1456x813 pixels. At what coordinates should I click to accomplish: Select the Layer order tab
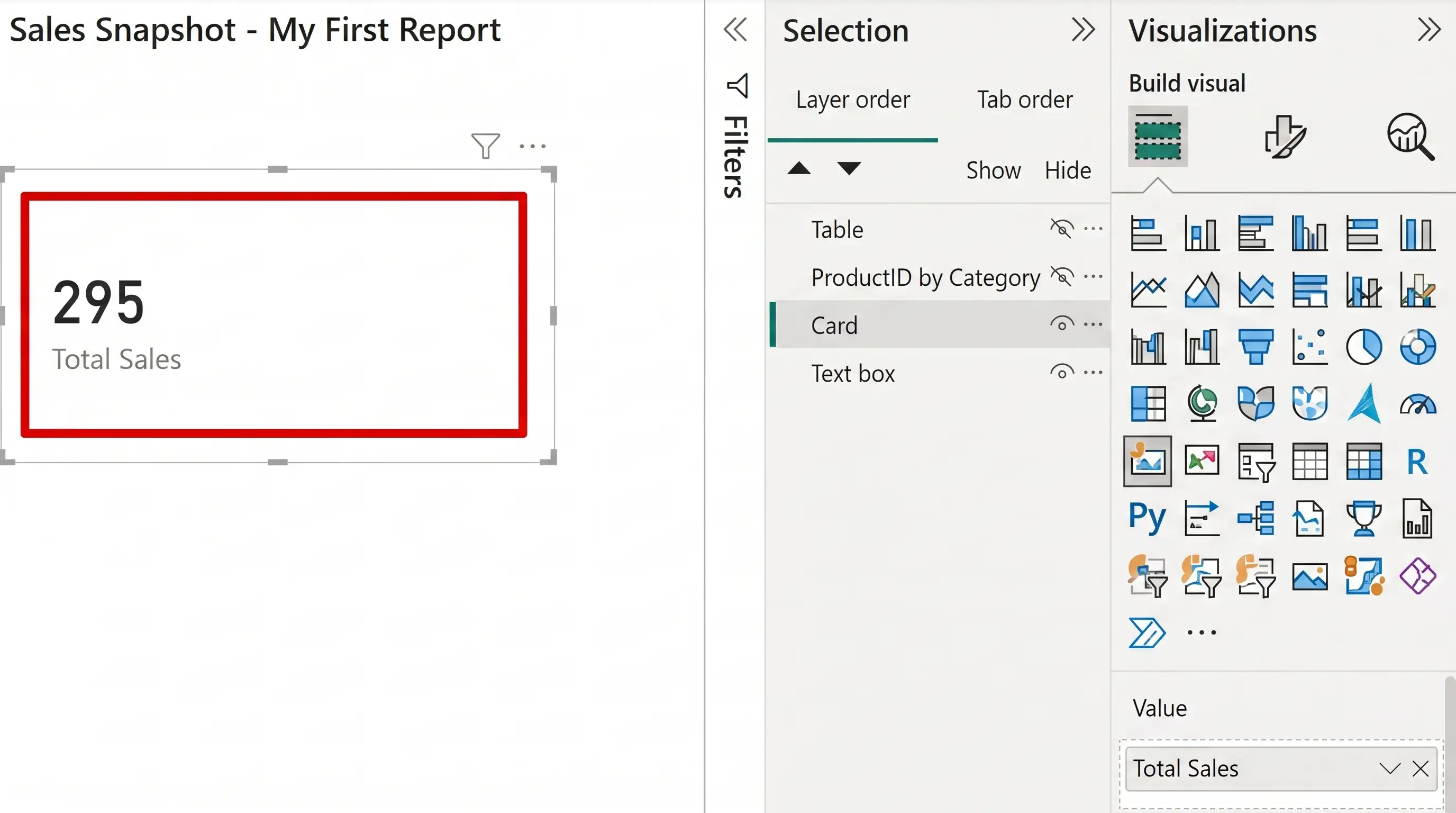pos(853,100)
